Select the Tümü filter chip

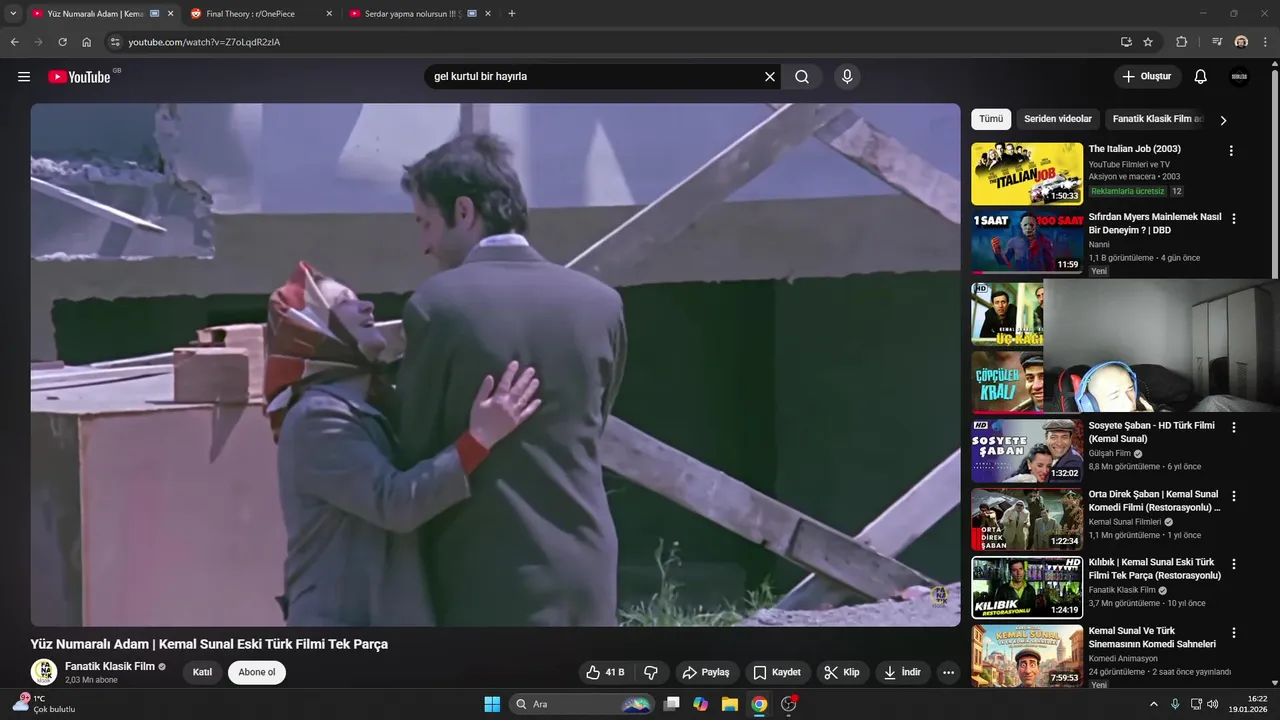click(991, 119)
